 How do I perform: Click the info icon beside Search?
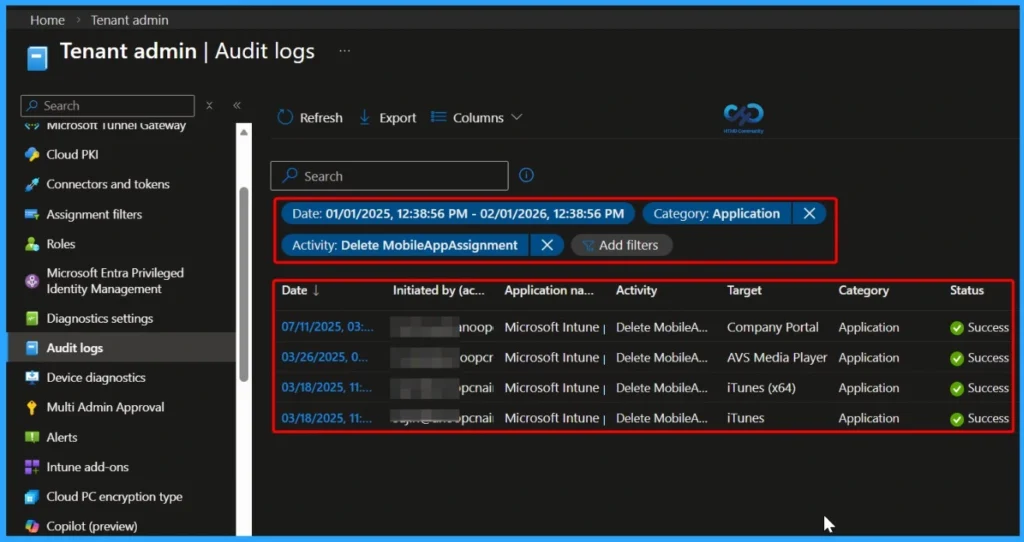[526, 175]
